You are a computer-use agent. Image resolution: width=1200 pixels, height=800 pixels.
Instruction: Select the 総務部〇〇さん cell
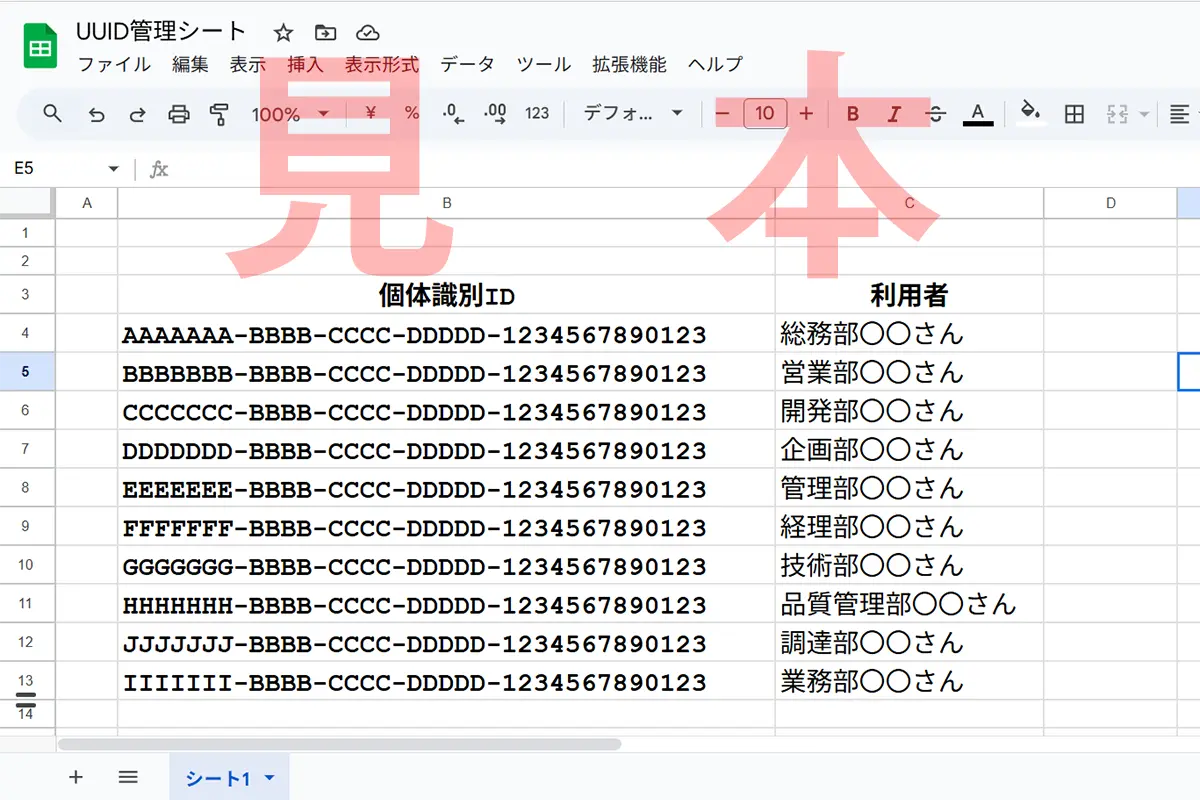[909, 334]
